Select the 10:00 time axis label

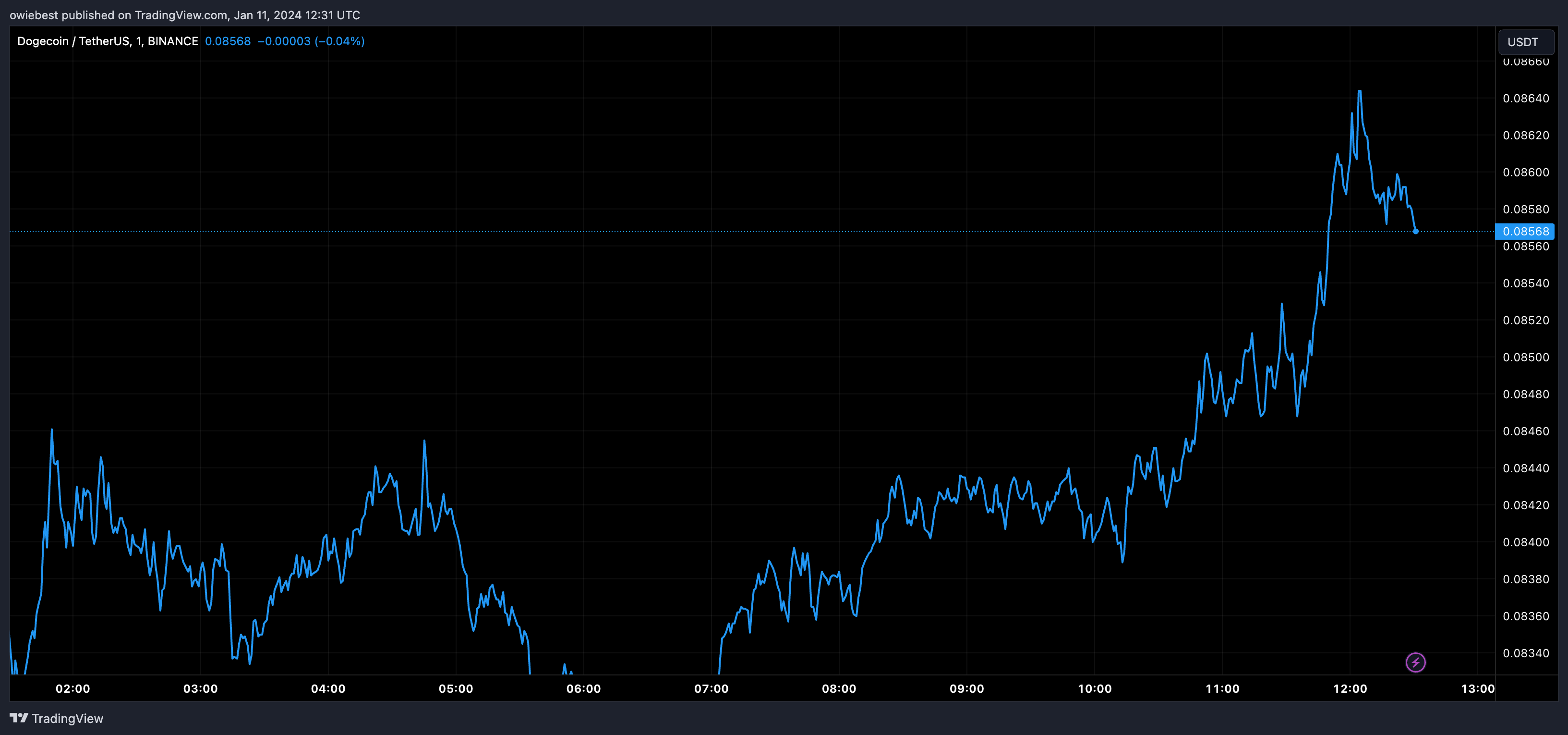[x=1095, y=689]
